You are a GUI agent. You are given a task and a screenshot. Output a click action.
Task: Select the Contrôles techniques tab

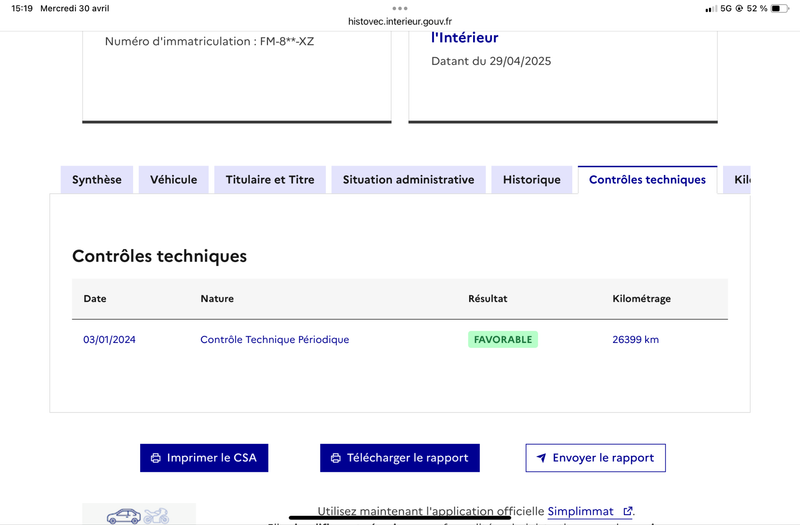(x=647, y=180)
